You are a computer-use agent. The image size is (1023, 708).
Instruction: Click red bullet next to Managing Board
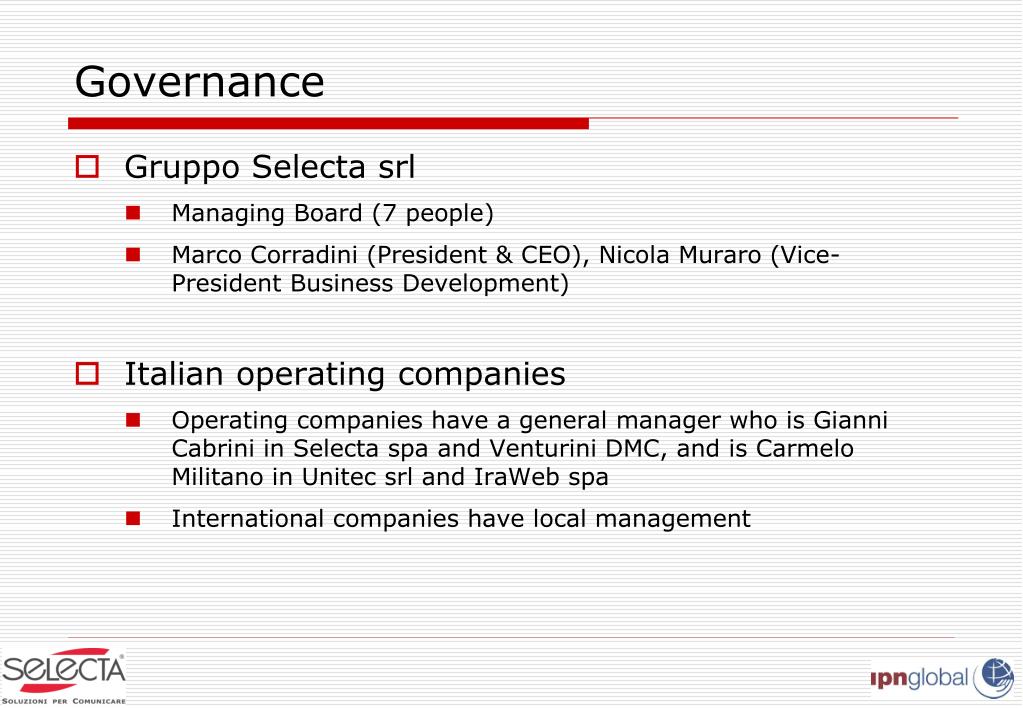tap(133, 213)
